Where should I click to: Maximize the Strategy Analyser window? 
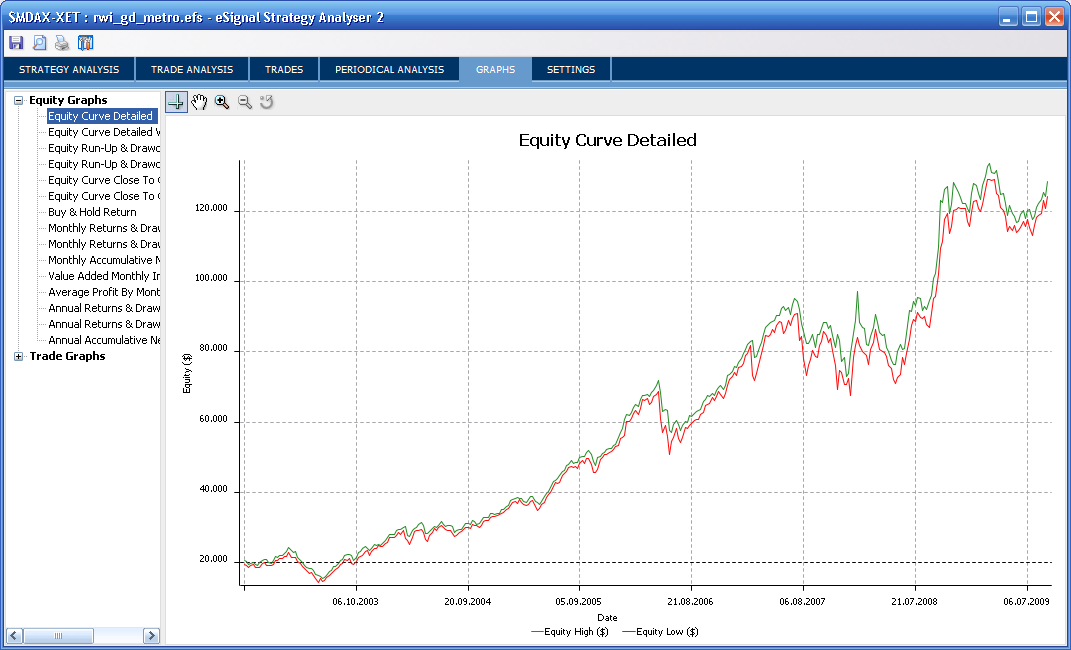(1031, 17)
